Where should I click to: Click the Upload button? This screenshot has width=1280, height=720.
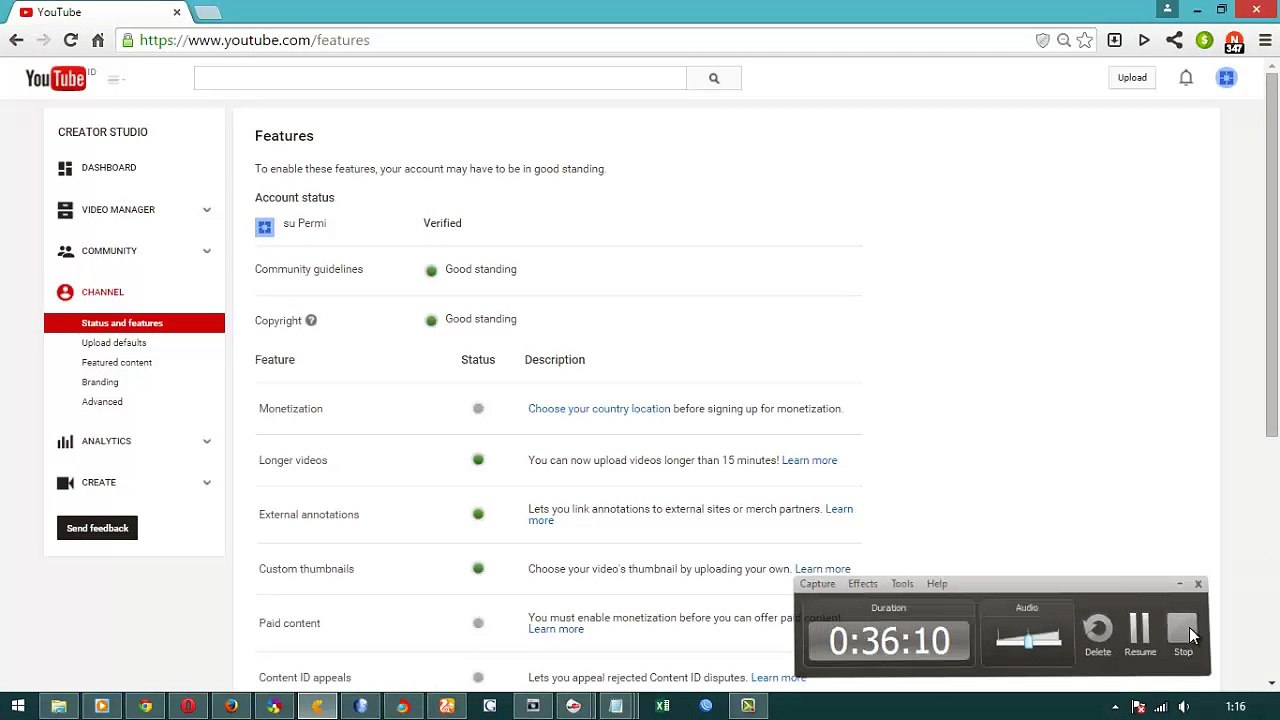[1132, 78]
